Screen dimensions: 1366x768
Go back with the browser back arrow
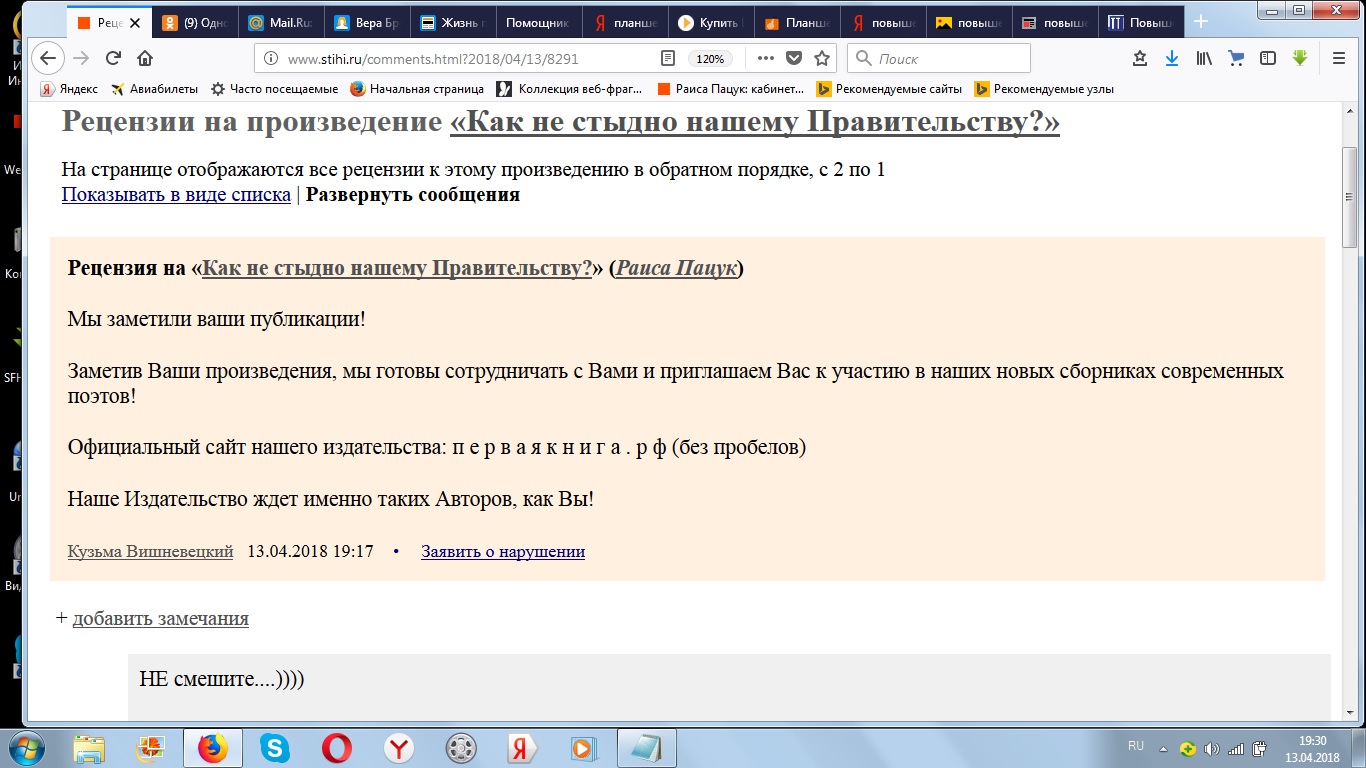47,58
